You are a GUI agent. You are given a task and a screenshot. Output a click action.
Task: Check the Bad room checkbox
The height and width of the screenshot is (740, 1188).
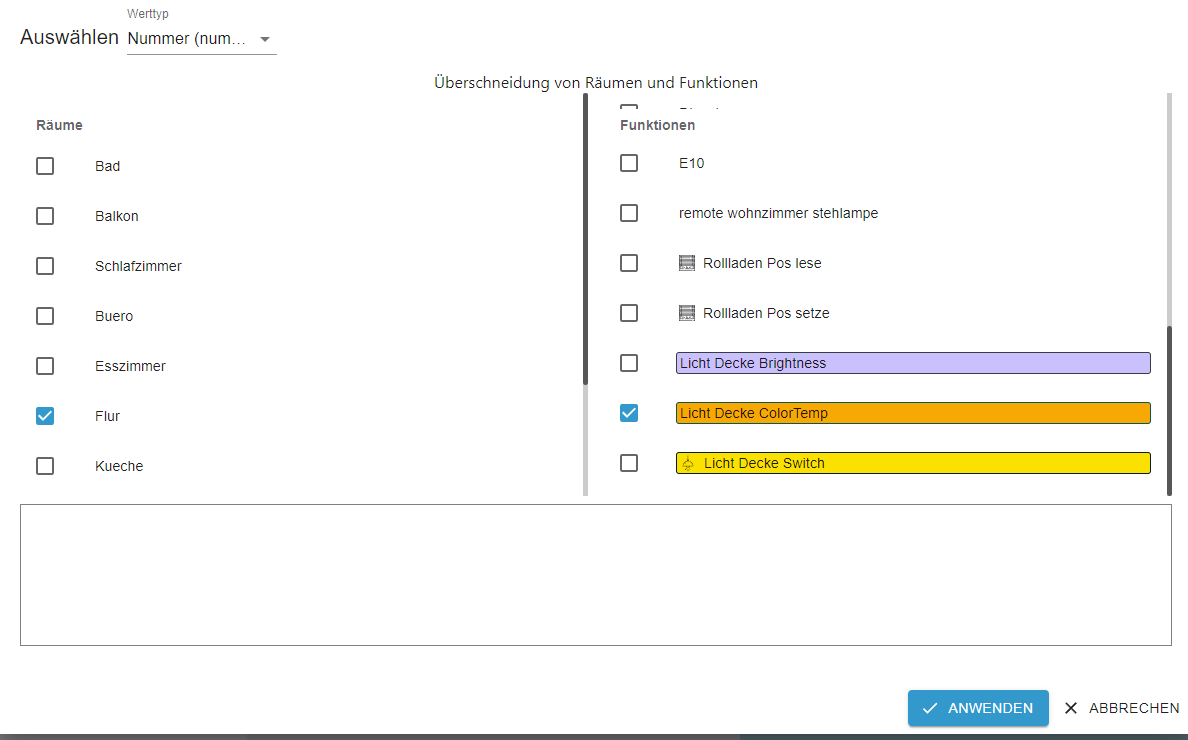[x=45, y=166]
